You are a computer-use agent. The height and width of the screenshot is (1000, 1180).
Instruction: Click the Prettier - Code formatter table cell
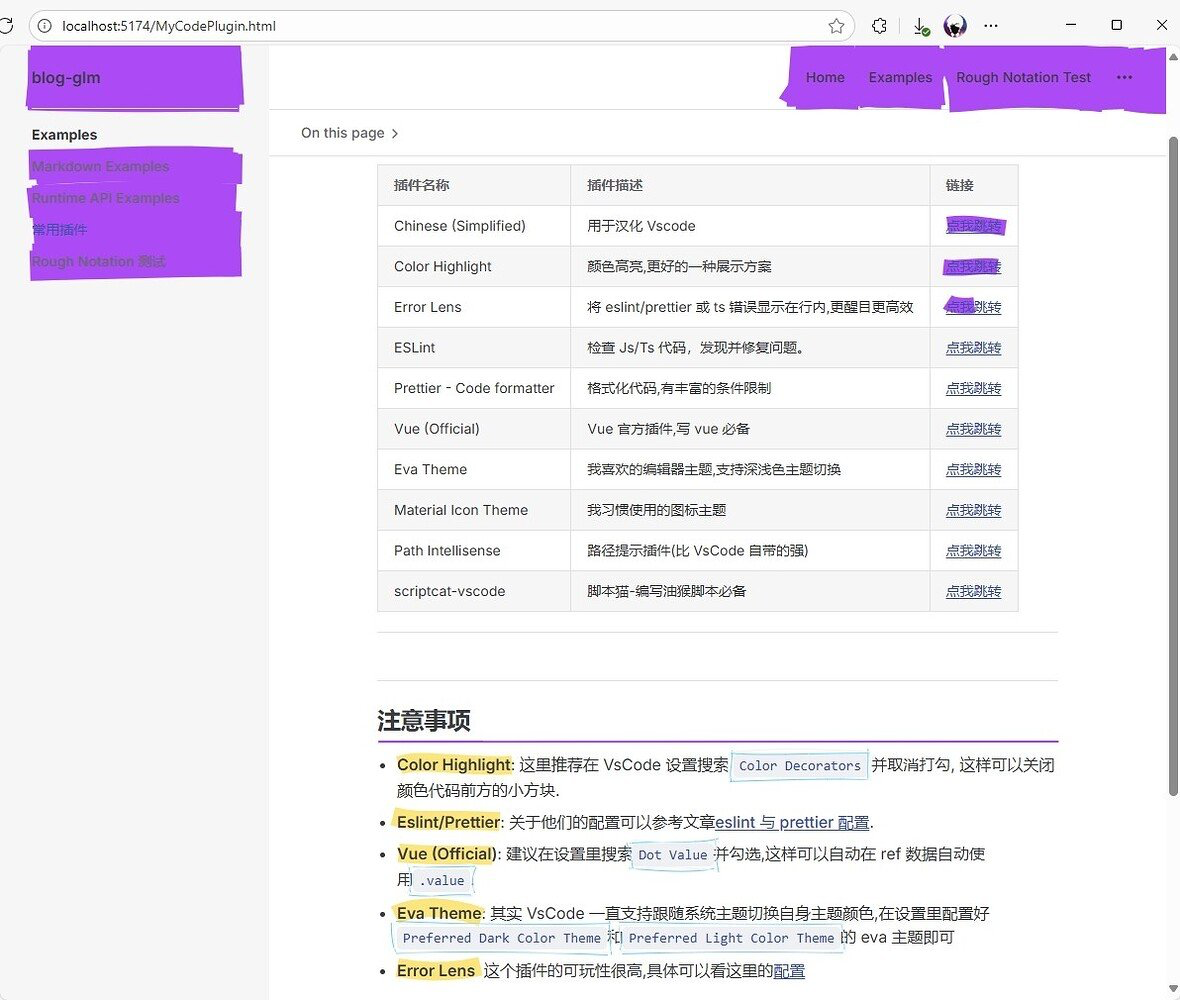[x=474, y=388]
